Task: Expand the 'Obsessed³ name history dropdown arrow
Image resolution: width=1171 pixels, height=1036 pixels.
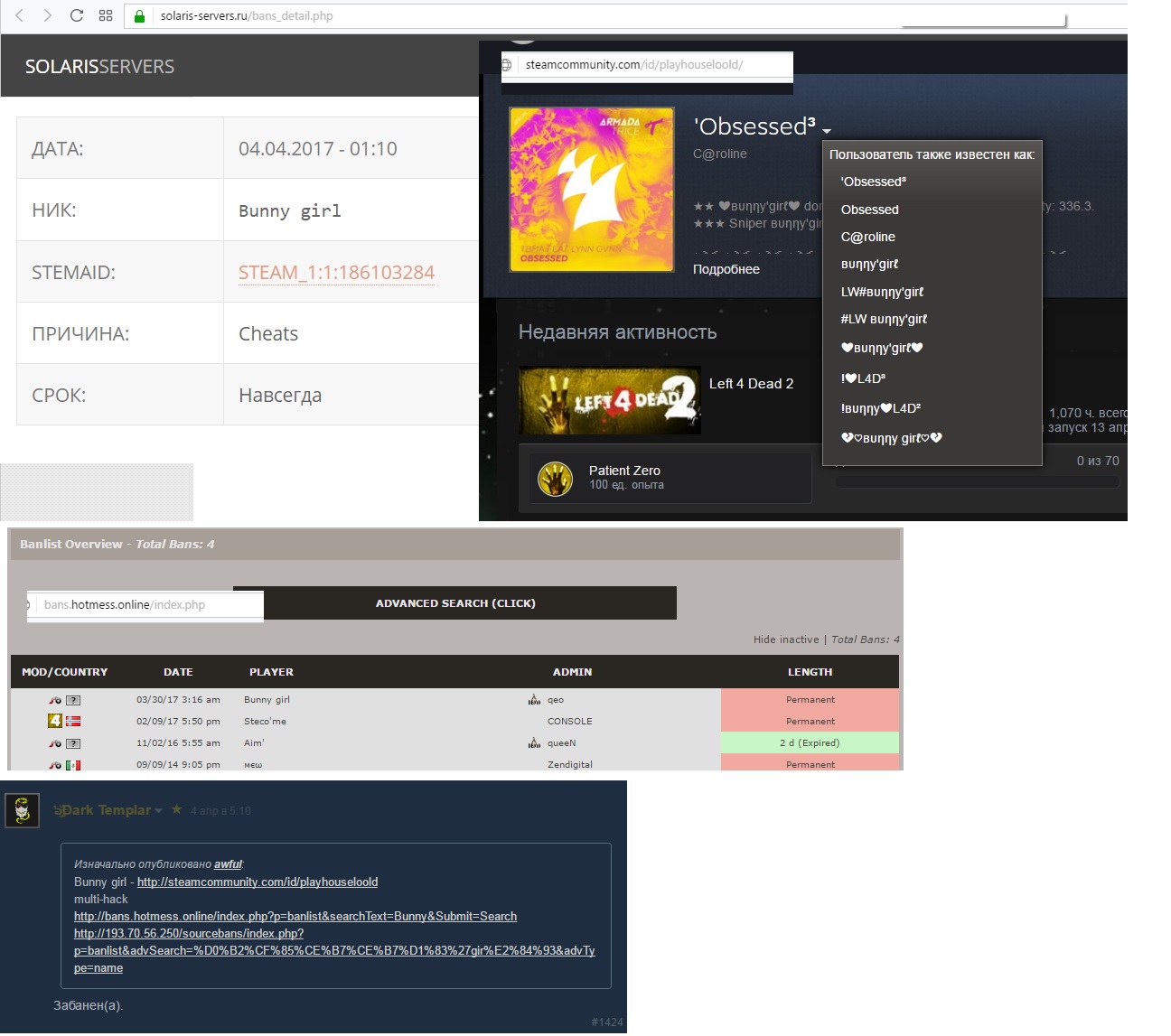Action: pyautogui.click(x=827, y=131)
